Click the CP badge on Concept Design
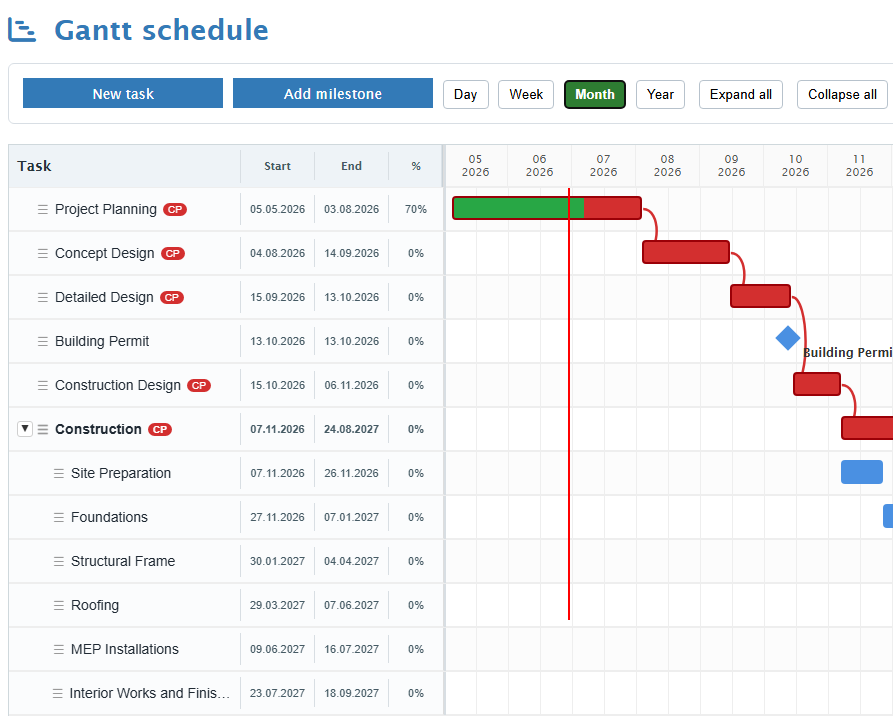 coord(173,253)
